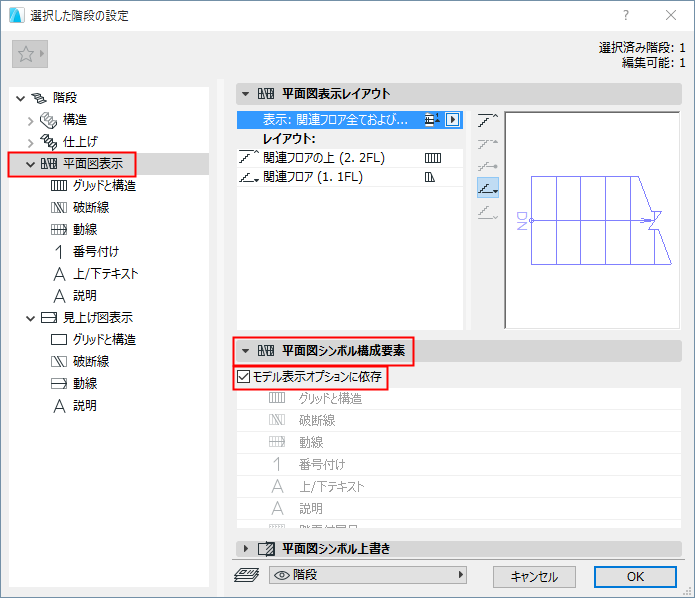Choose the third greyed story layout icon
This screenshot has height=598, width=695.
coord(488,166)
